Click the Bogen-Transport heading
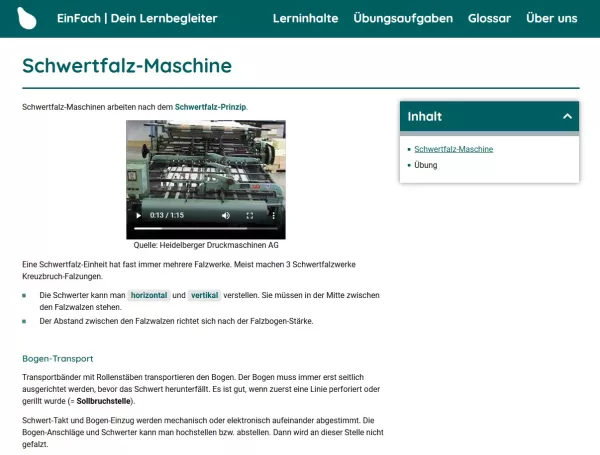This screenshot has height=455, width=600. (57, 359)
